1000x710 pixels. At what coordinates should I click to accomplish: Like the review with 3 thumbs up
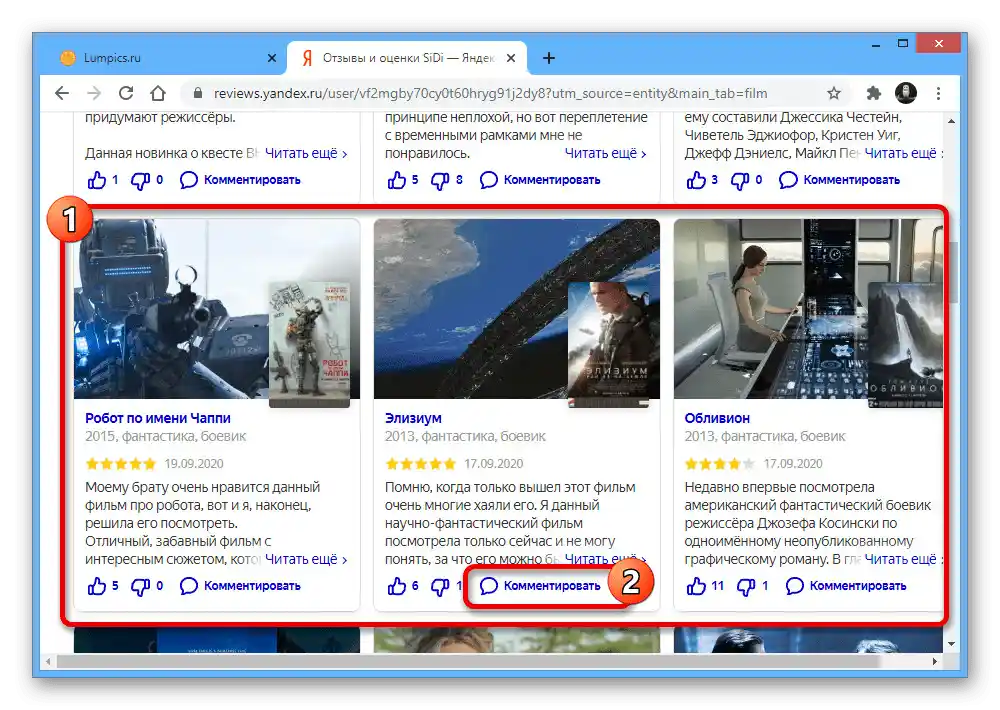[696, 180]
